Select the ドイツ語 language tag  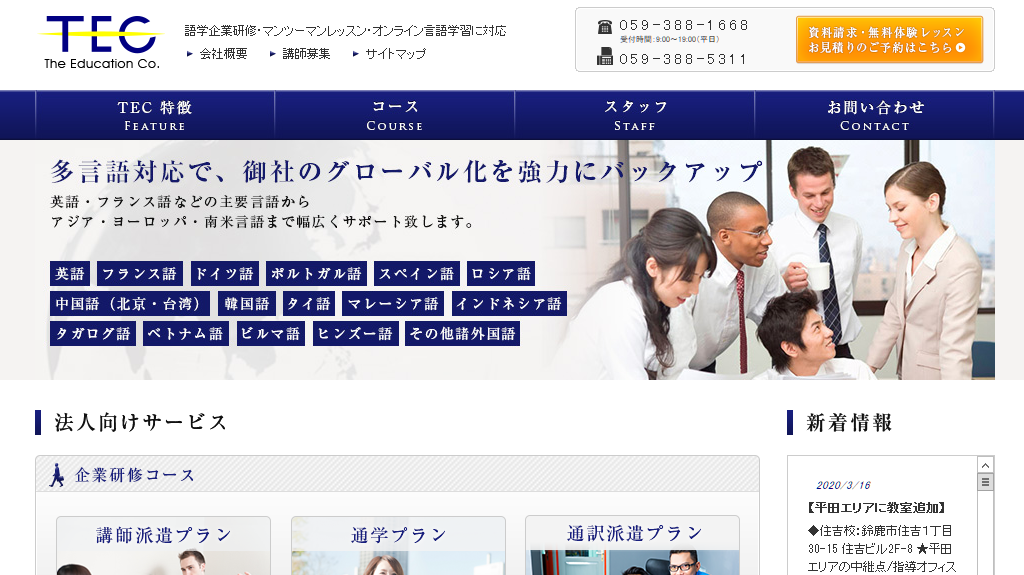[225, 274]
